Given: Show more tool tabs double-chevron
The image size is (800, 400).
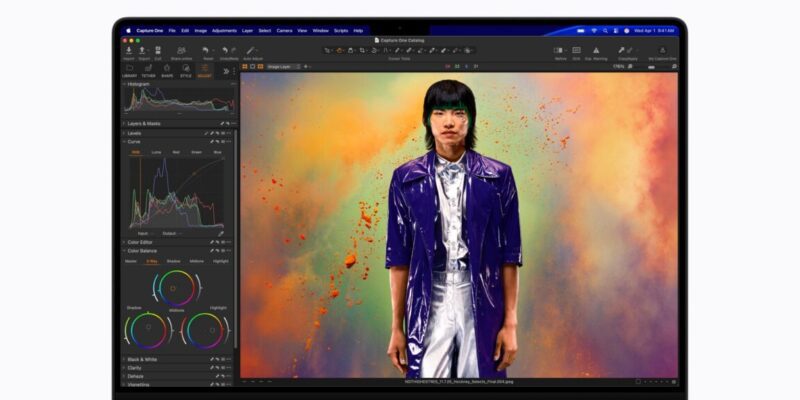Looking at the screenshot, I should pyautogui.click(x=226, y=71).
